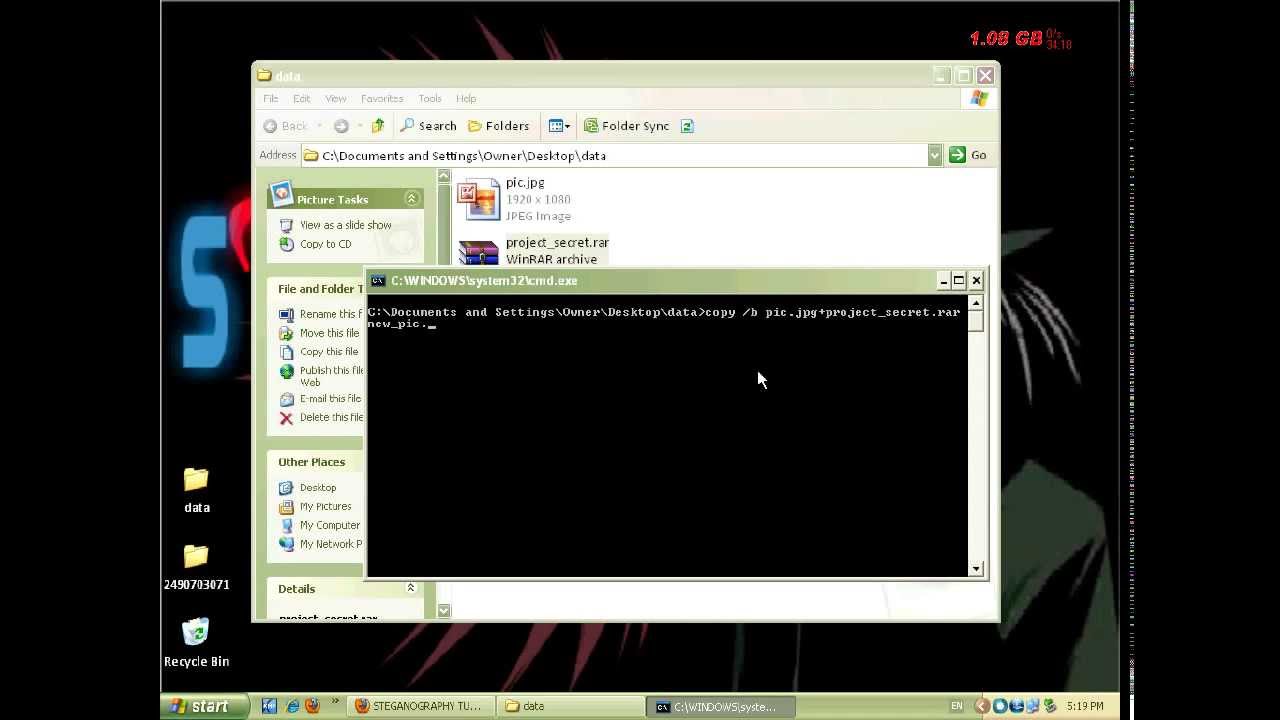Open the File menu in data window

pos(271,98)
